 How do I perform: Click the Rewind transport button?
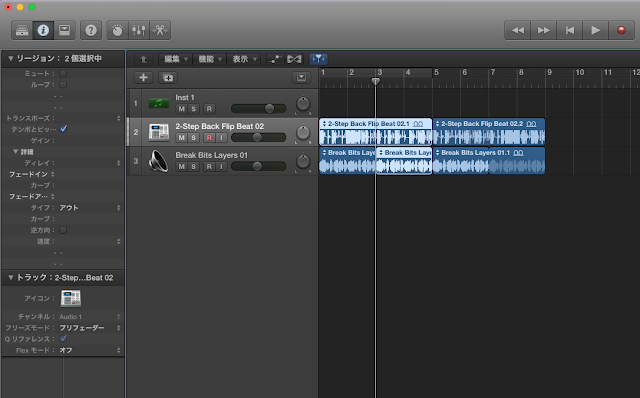click(x=518, y=30)
